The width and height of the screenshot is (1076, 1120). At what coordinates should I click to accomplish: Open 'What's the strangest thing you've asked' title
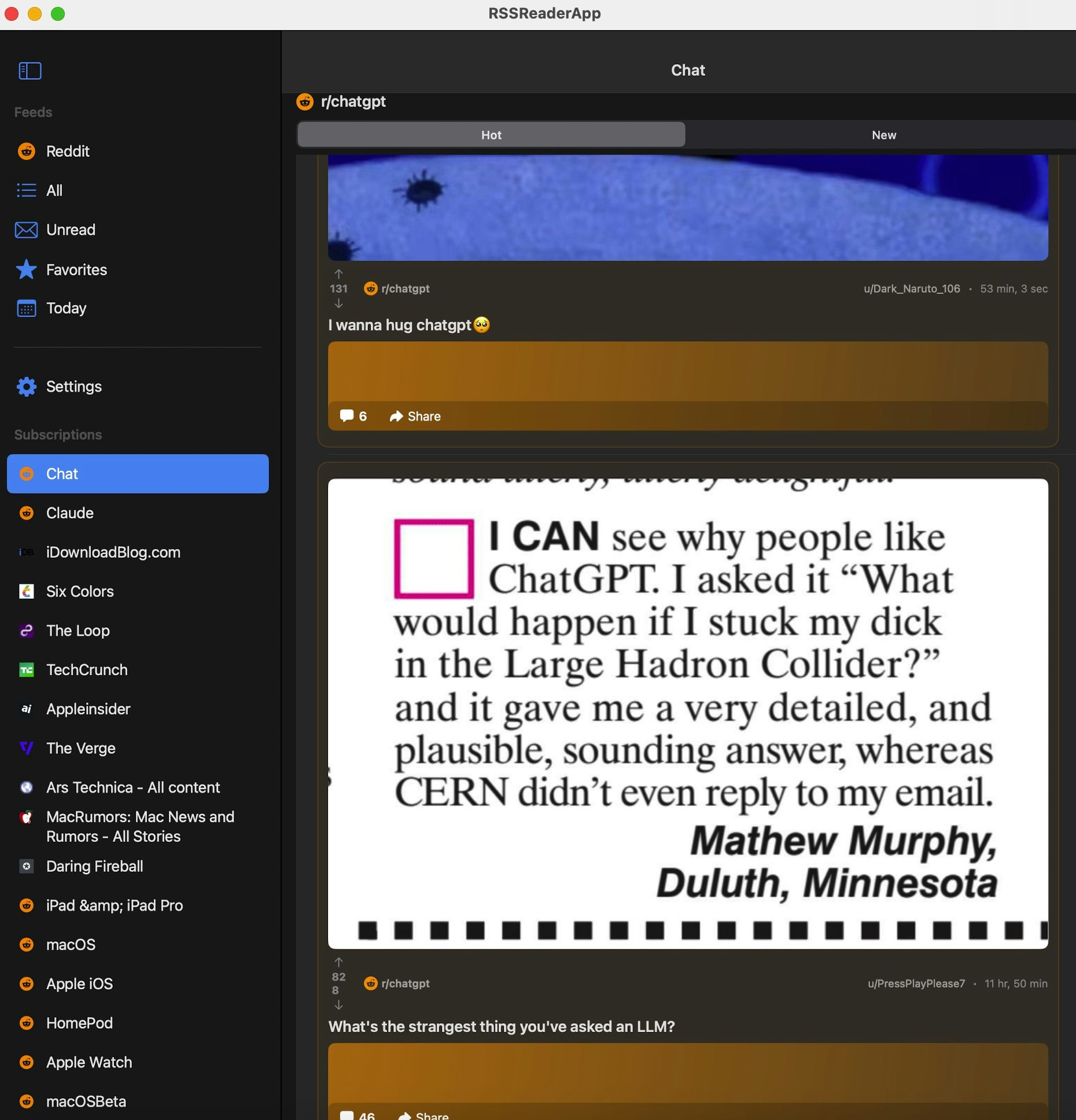click(502, 1027)
